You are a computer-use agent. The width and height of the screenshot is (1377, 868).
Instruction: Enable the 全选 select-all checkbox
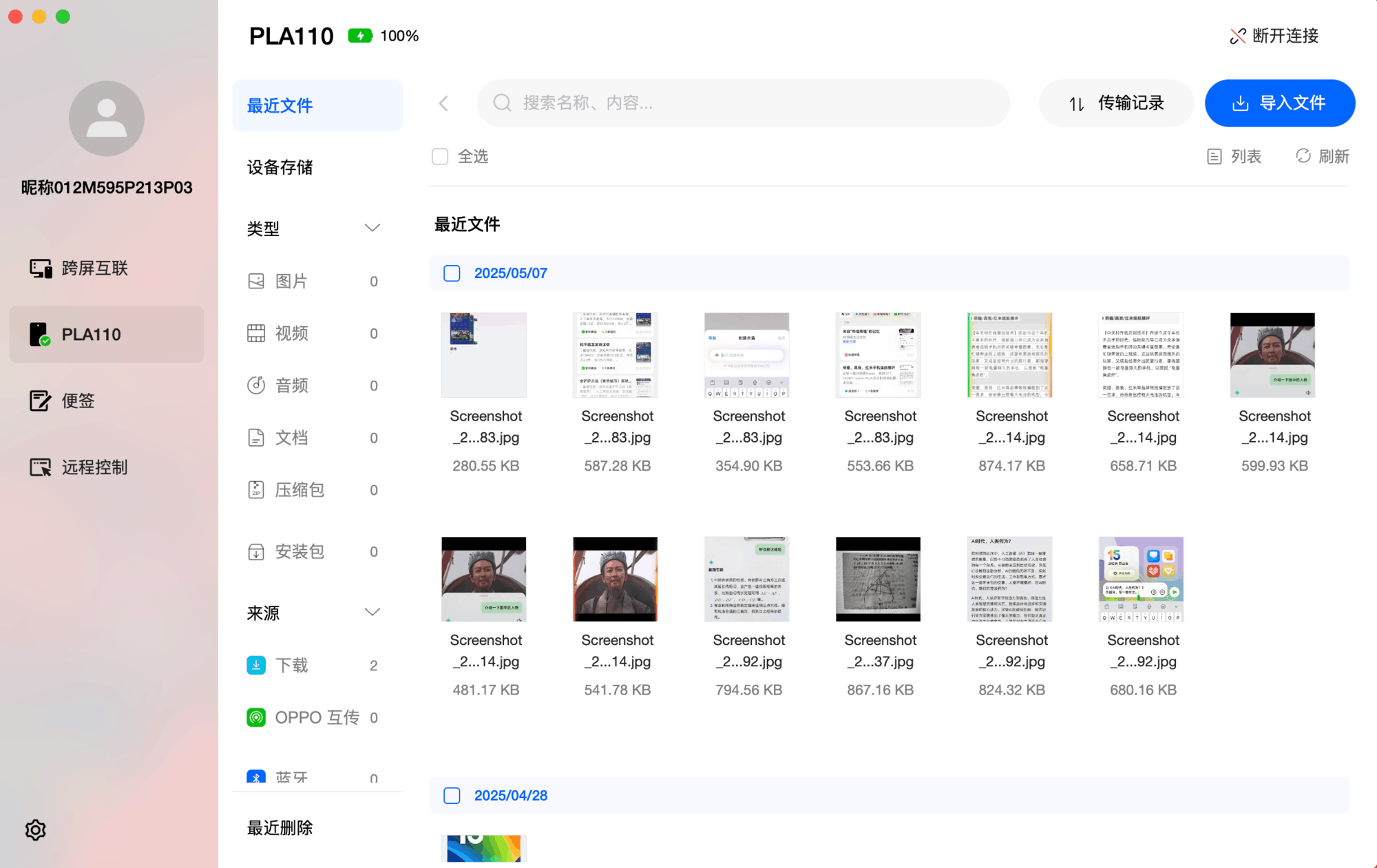tap(439, 156)
